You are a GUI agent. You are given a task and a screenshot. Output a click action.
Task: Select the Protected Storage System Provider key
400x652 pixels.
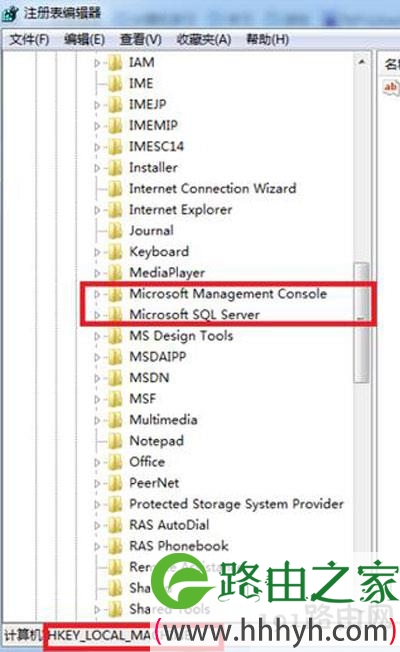pos(236,504)
